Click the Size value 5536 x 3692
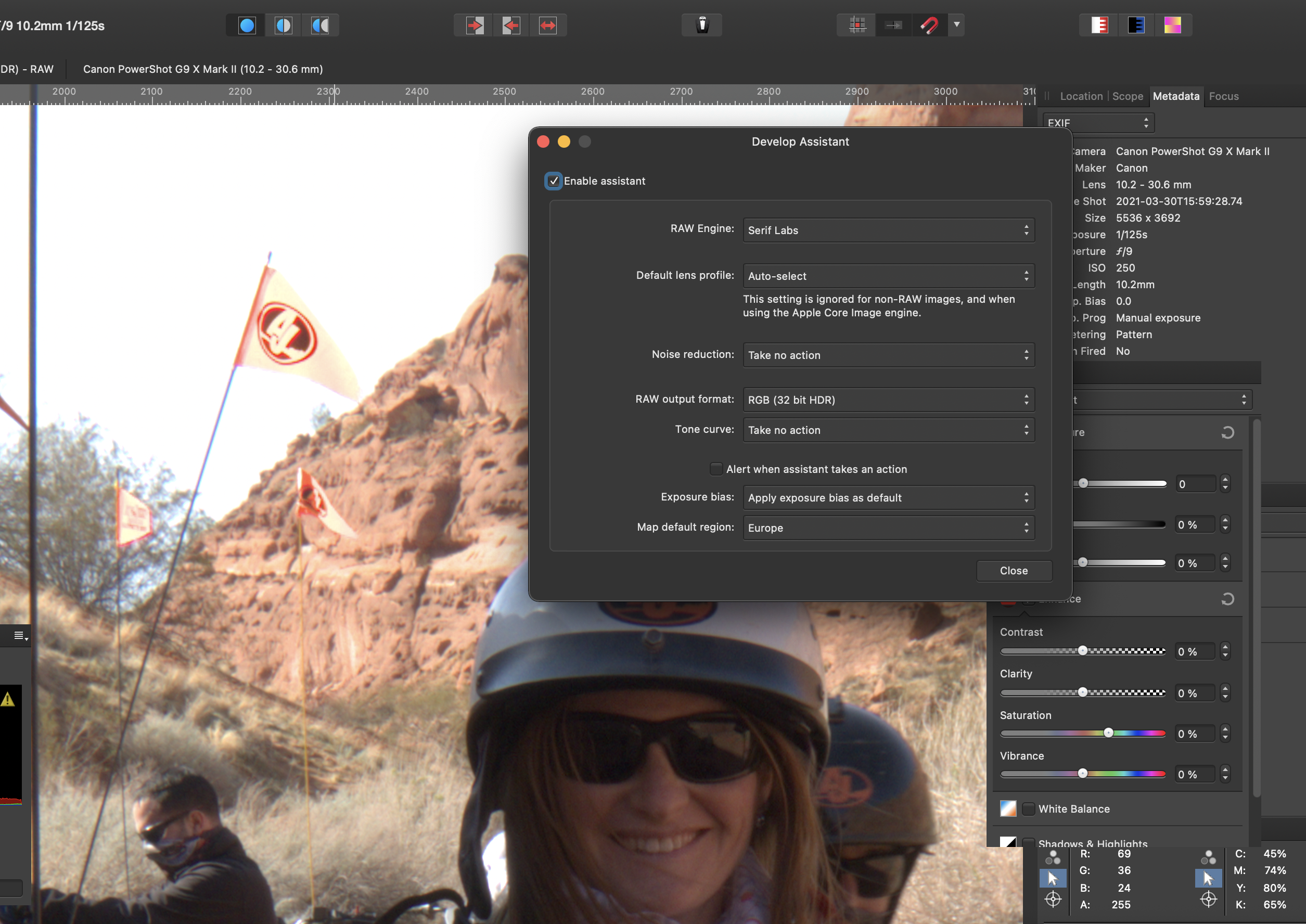Viewport: 1306px width, 924px height. [x=1148, y=218]
